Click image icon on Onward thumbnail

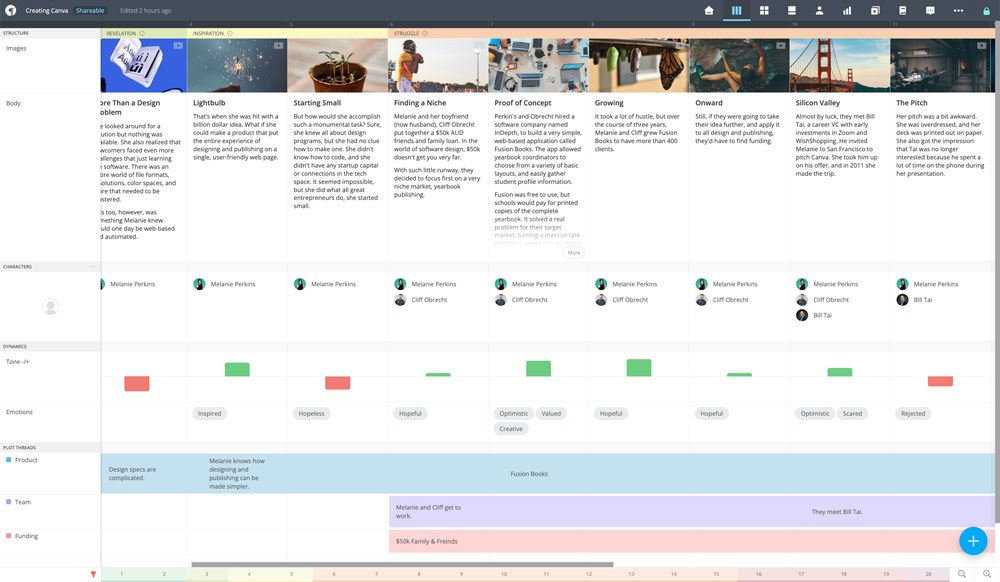pos(781,45)
